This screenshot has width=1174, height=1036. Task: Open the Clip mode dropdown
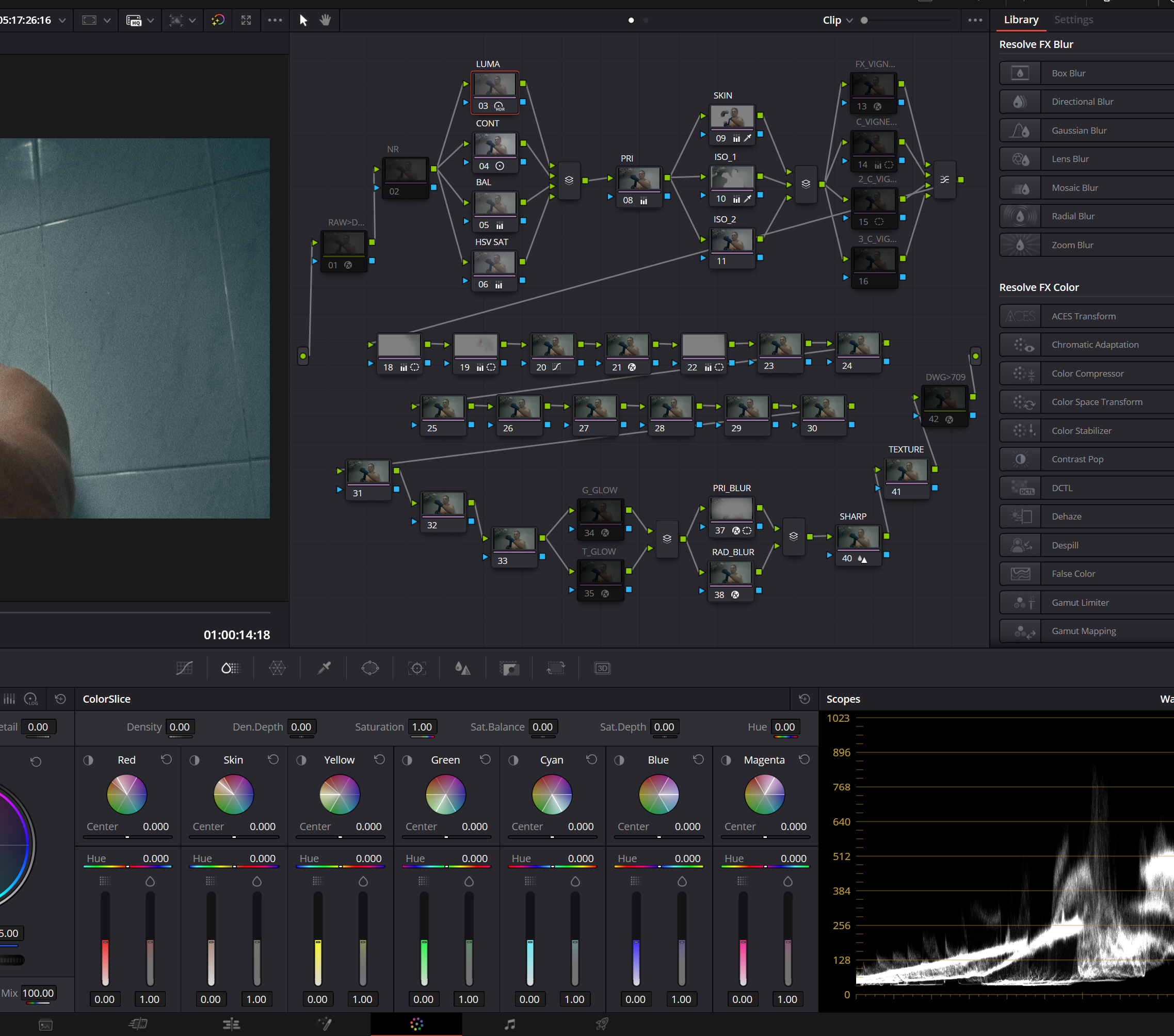click(x=838, y=20)
